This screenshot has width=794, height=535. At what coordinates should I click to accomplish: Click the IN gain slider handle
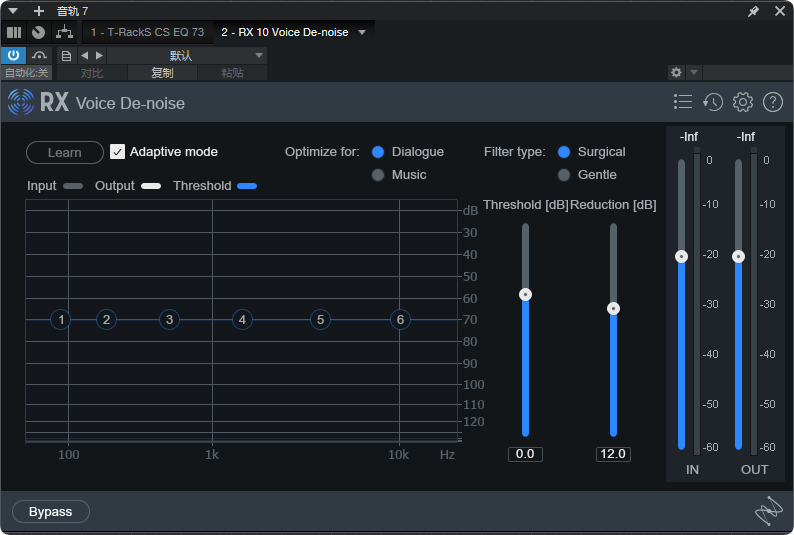682,257
